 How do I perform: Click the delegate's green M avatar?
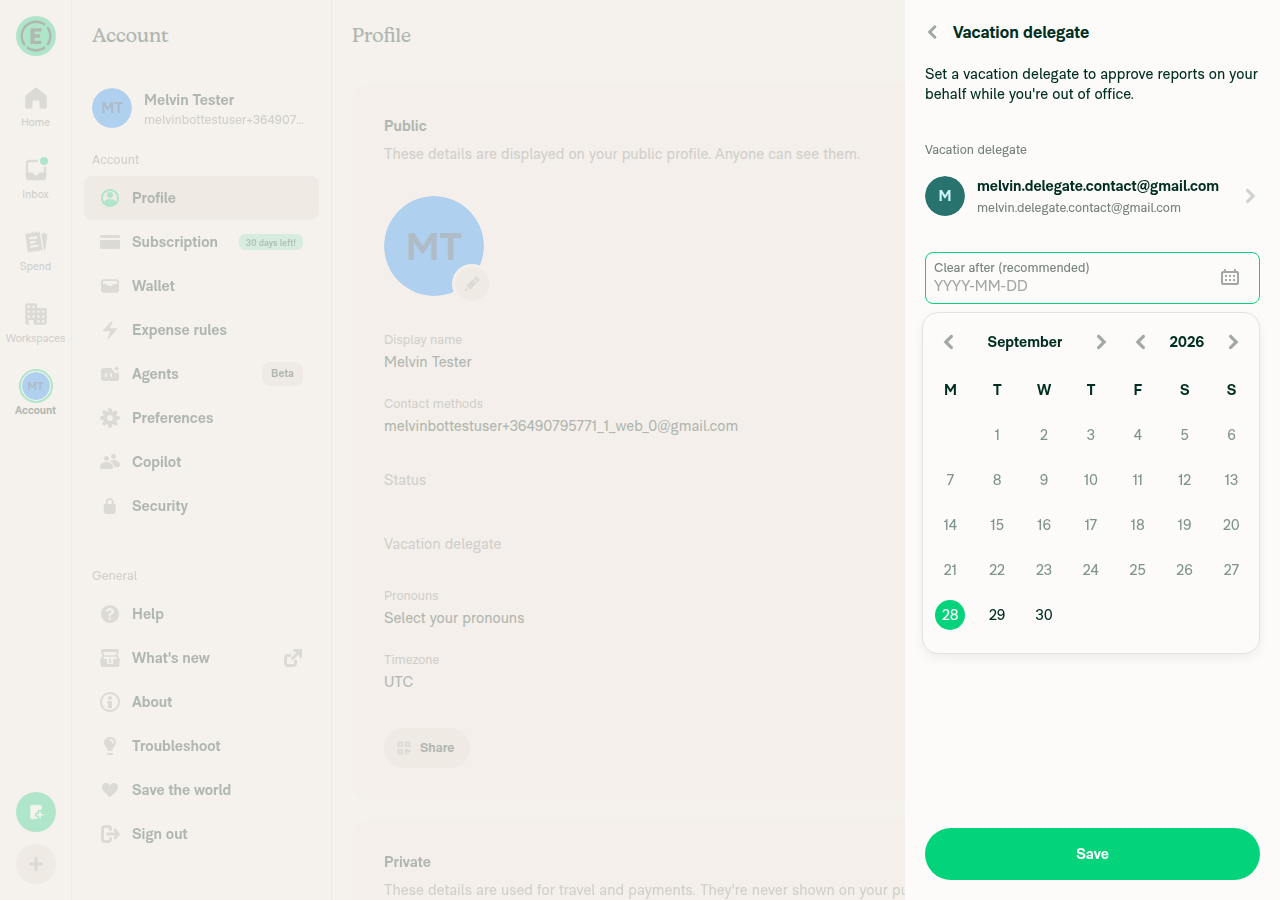tap(945, 196)
